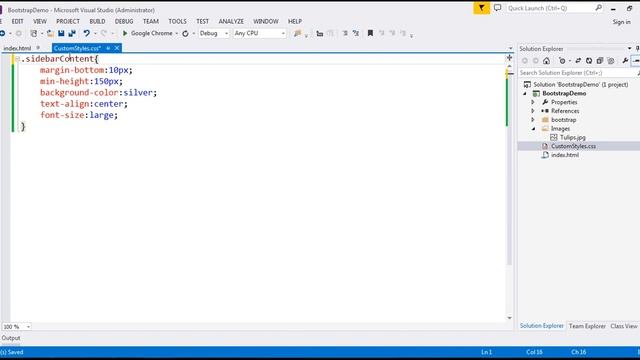Click the Navigate Backward icon on the main toolbar
Image resolution: width=640 pixels, height=360 pixels.
[2, 33]
